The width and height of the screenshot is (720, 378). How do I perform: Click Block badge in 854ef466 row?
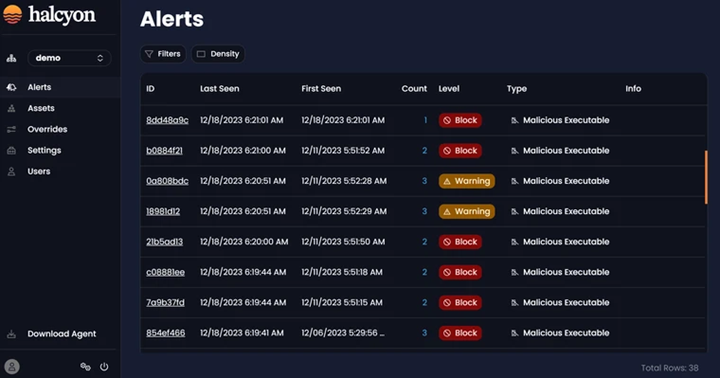[x=460, y=333]
